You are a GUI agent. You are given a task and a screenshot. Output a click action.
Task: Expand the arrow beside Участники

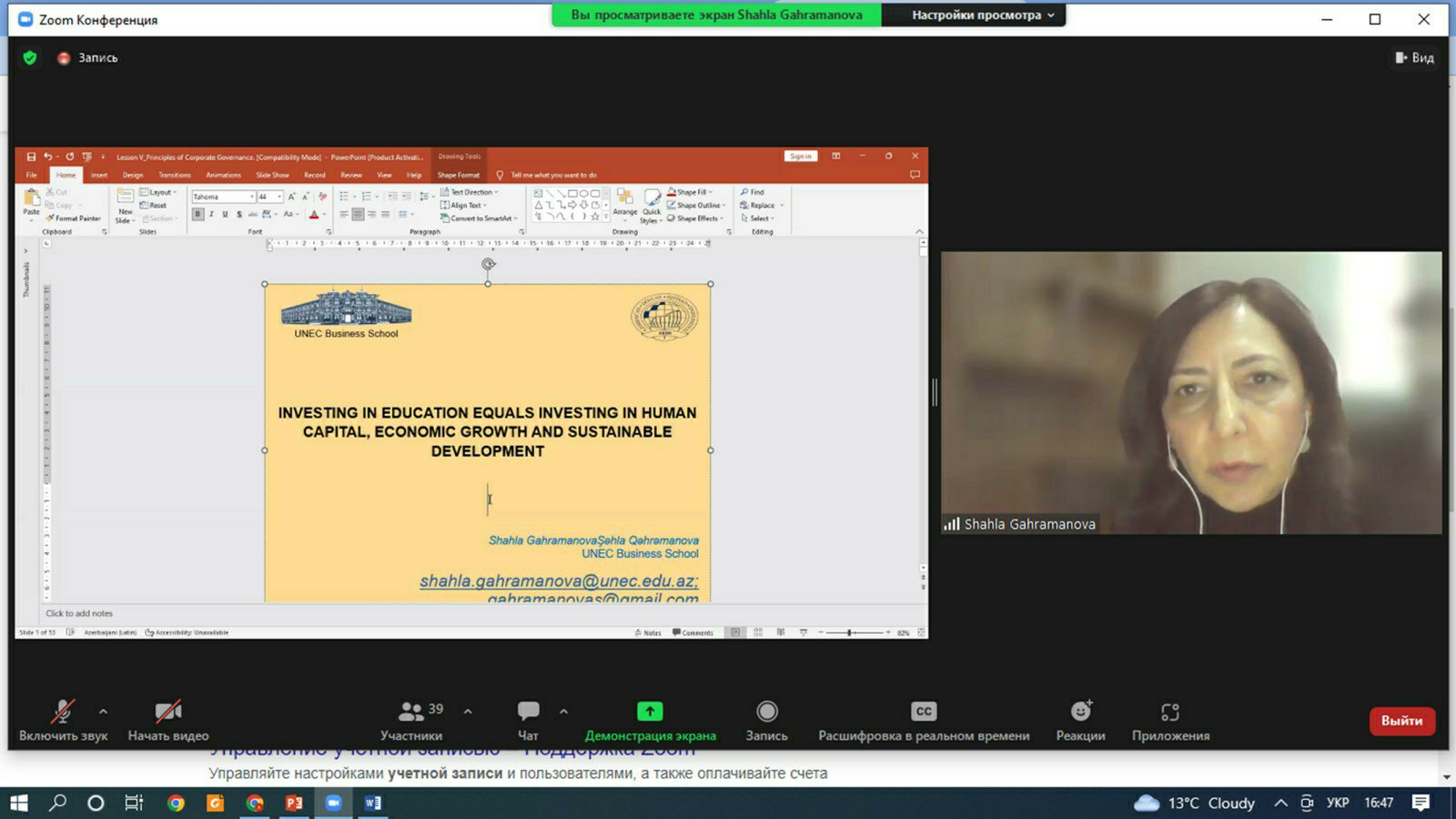pyautogui.click(x=468, y=712)
